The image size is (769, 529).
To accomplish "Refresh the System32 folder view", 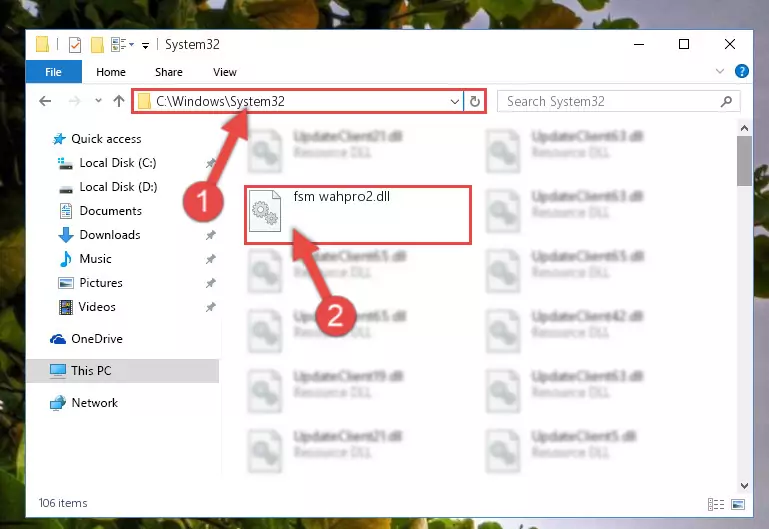I will (x=474, y=101).
